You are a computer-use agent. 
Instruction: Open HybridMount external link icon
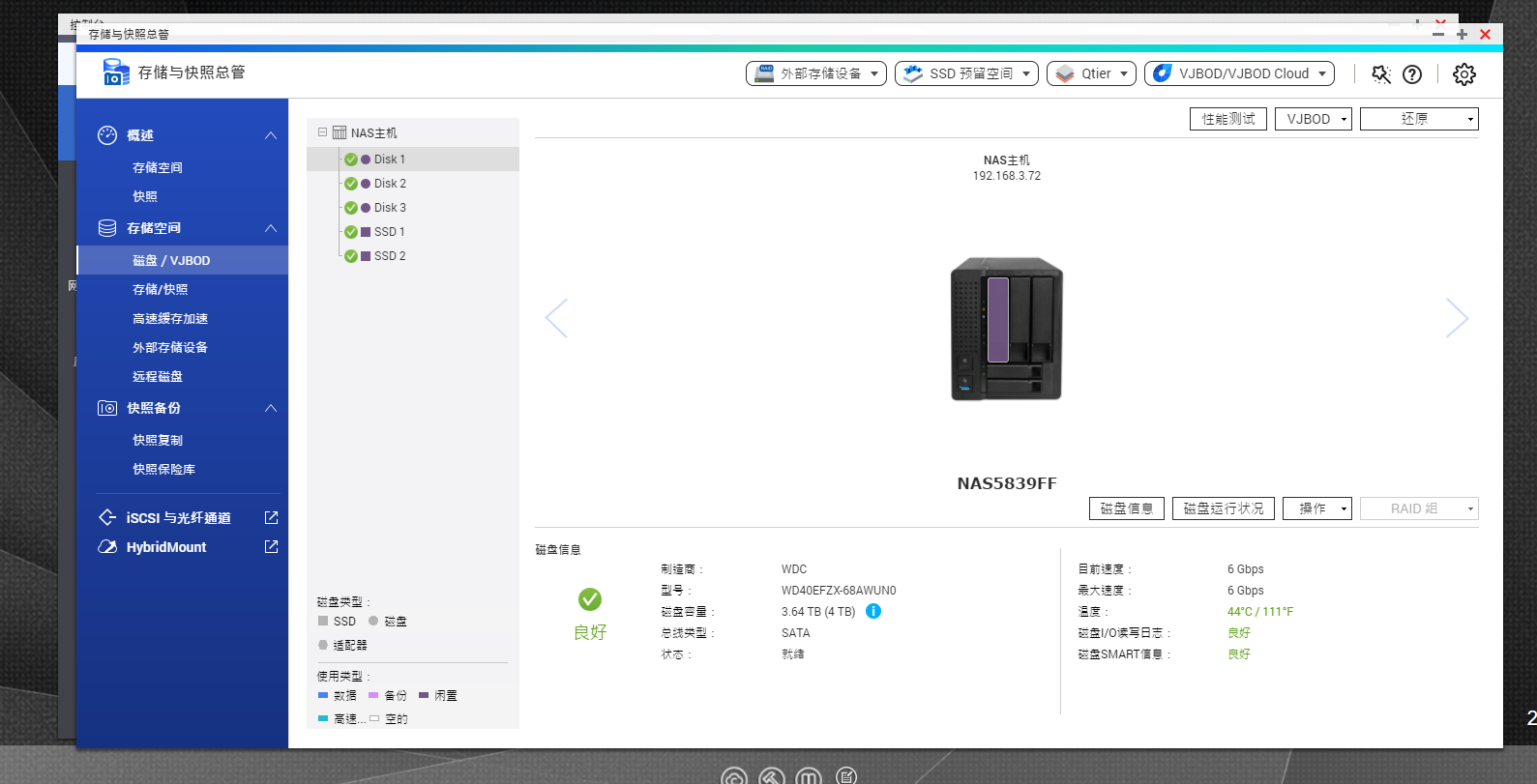272,547
